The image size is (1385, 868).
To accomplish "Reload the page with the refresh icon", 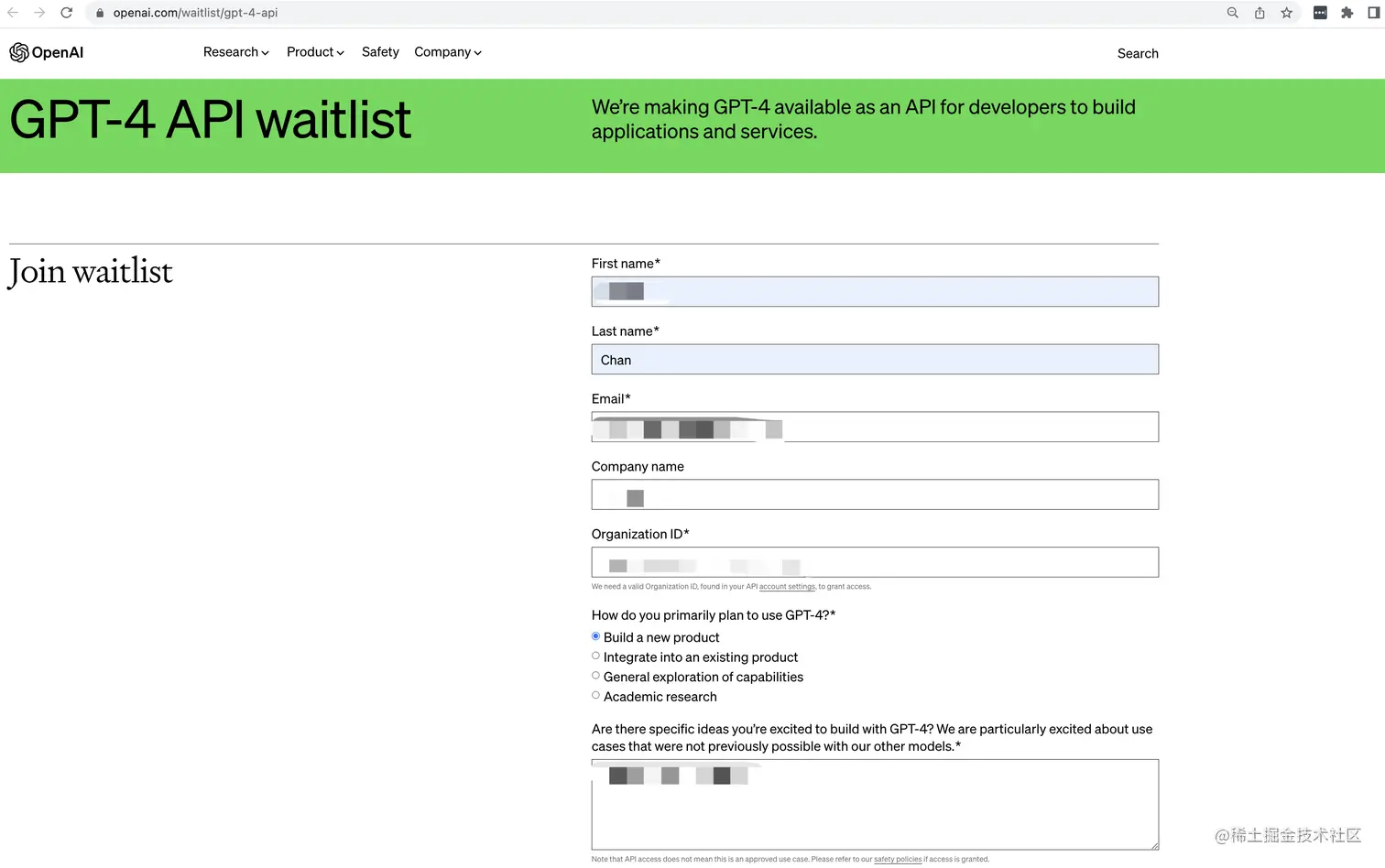I will [67, 13].
